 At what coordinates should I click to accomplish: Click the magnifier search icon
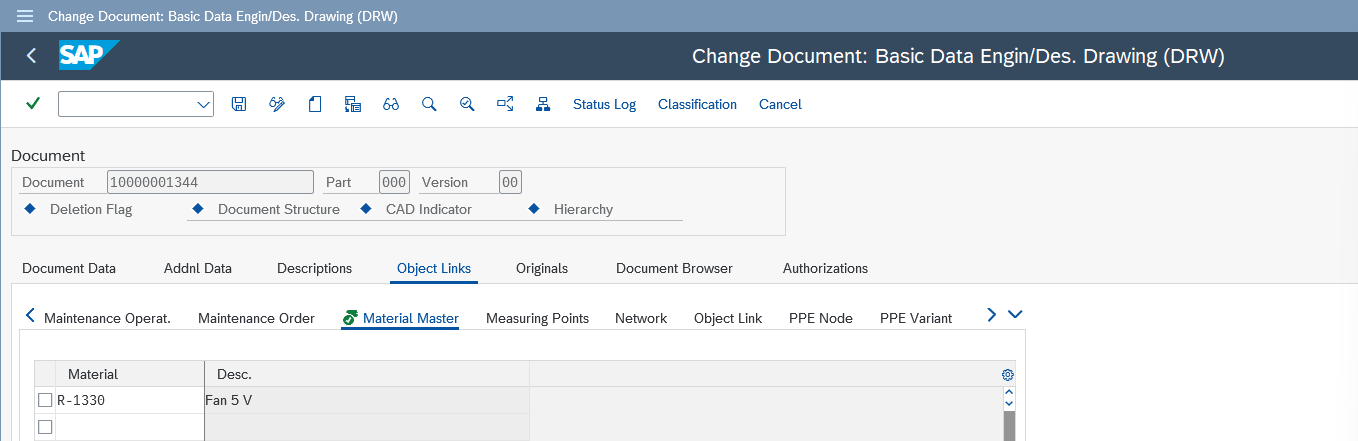[429, 104]
